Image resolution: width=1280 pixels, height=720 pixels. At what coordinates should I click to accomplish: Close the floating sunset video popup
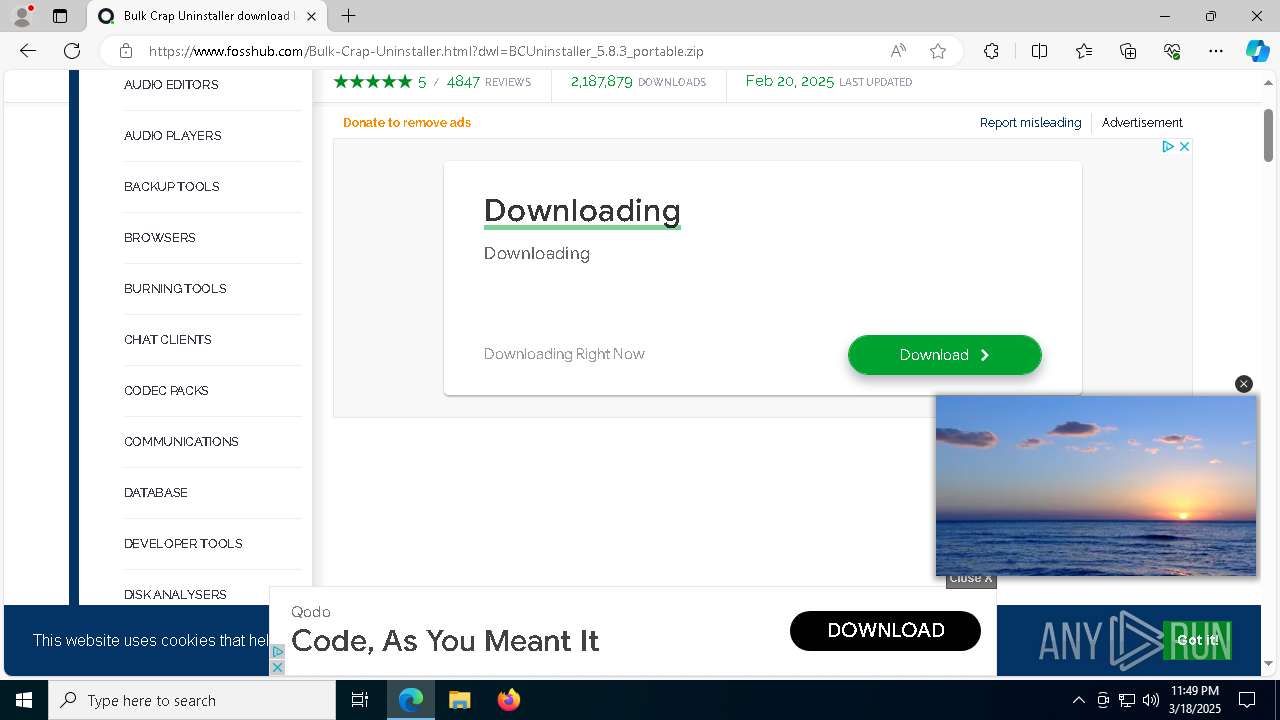[1243, 384]
